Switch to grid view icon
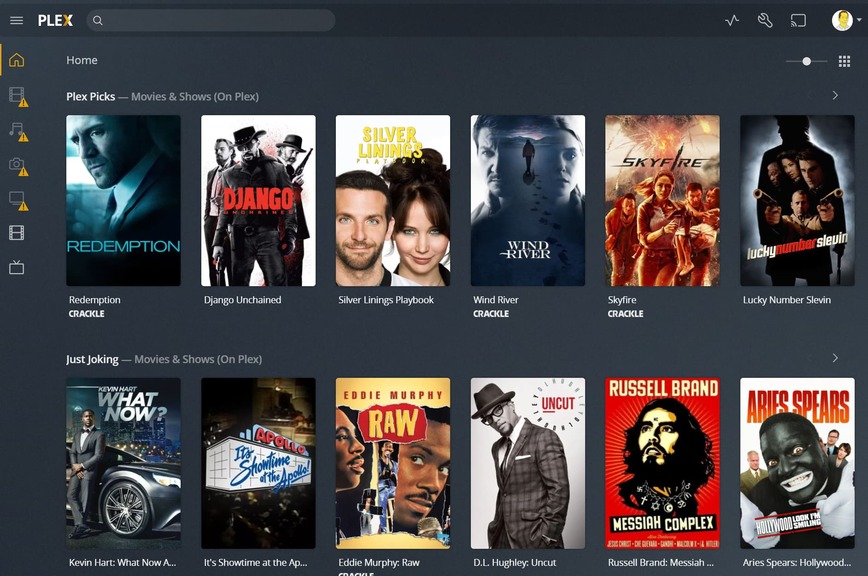The width and height of the screenshot is (868, 576). click(844, 61)
